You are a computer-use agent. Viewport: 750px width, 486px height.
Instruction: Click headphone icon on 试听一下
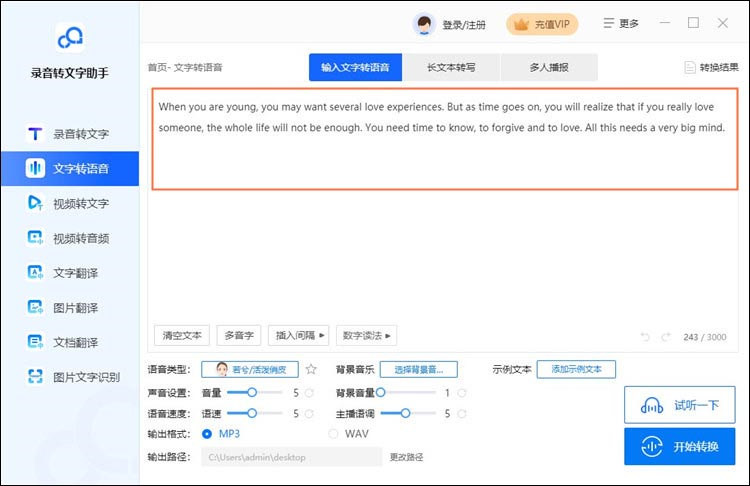652,406
